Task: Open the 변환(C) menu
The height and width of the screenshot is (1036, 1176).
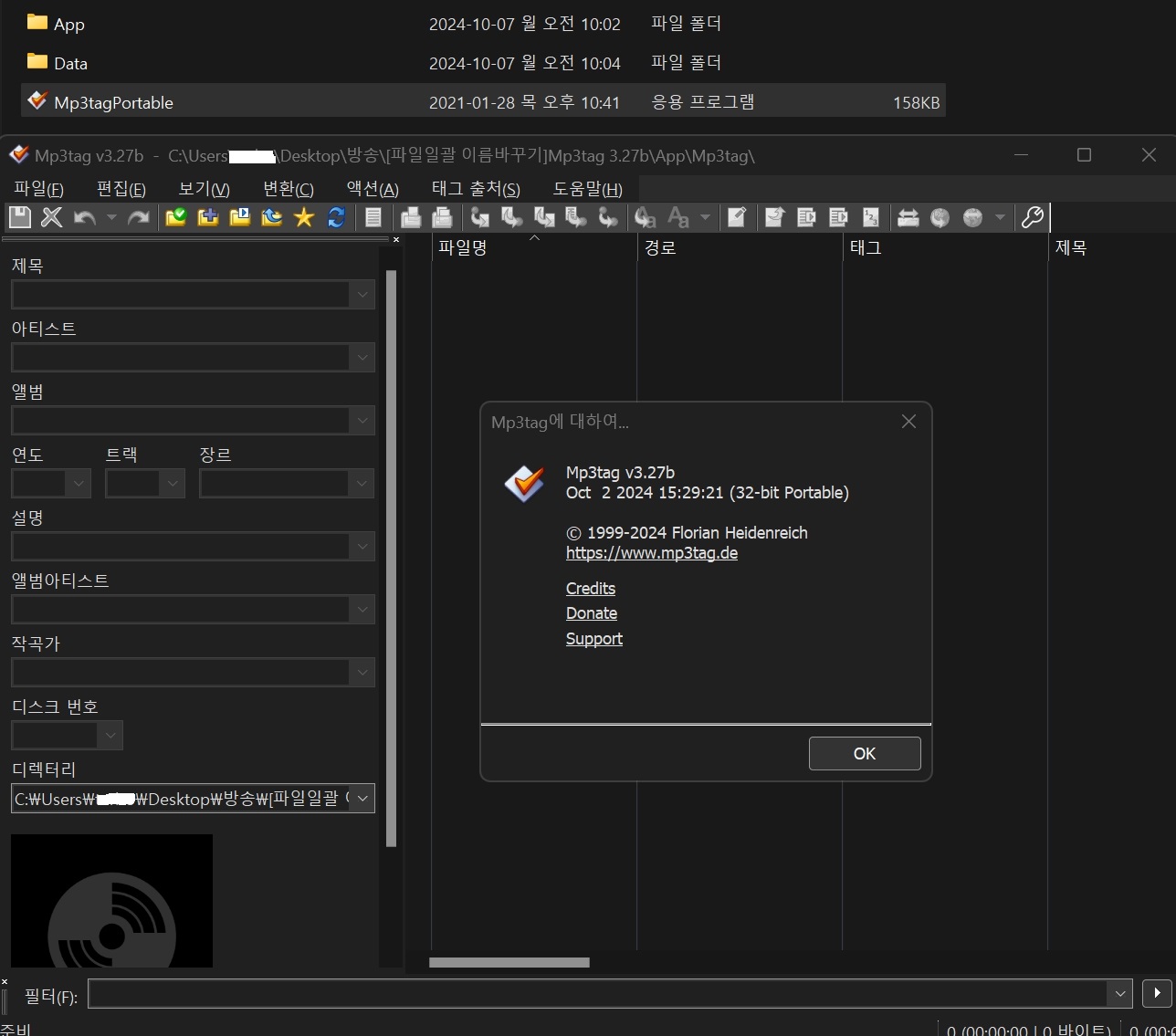Action: point(289,189)
